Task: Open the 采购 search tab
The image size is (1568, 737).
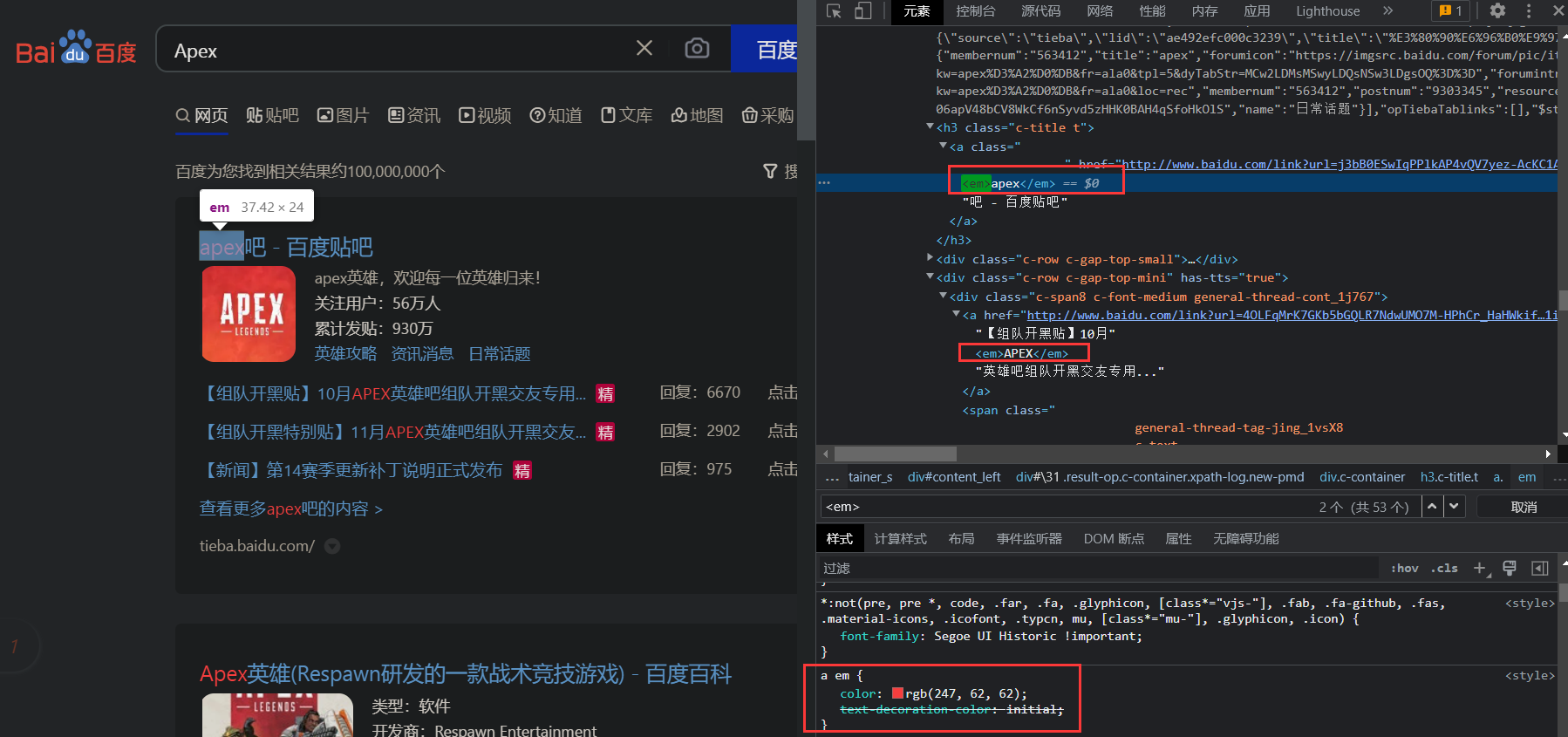Action: (767, 115)
